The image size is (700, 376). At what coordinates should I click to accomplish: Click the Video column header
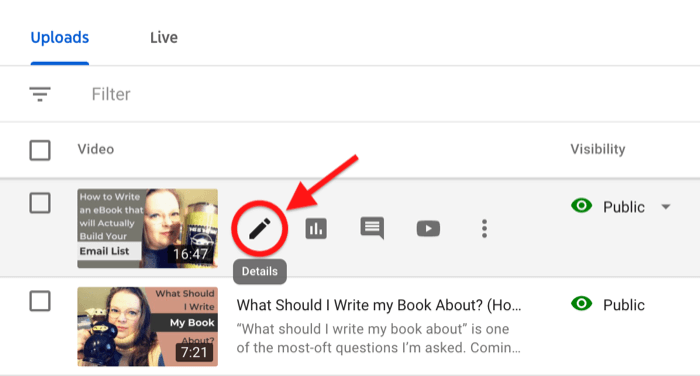tap(96, 149)
